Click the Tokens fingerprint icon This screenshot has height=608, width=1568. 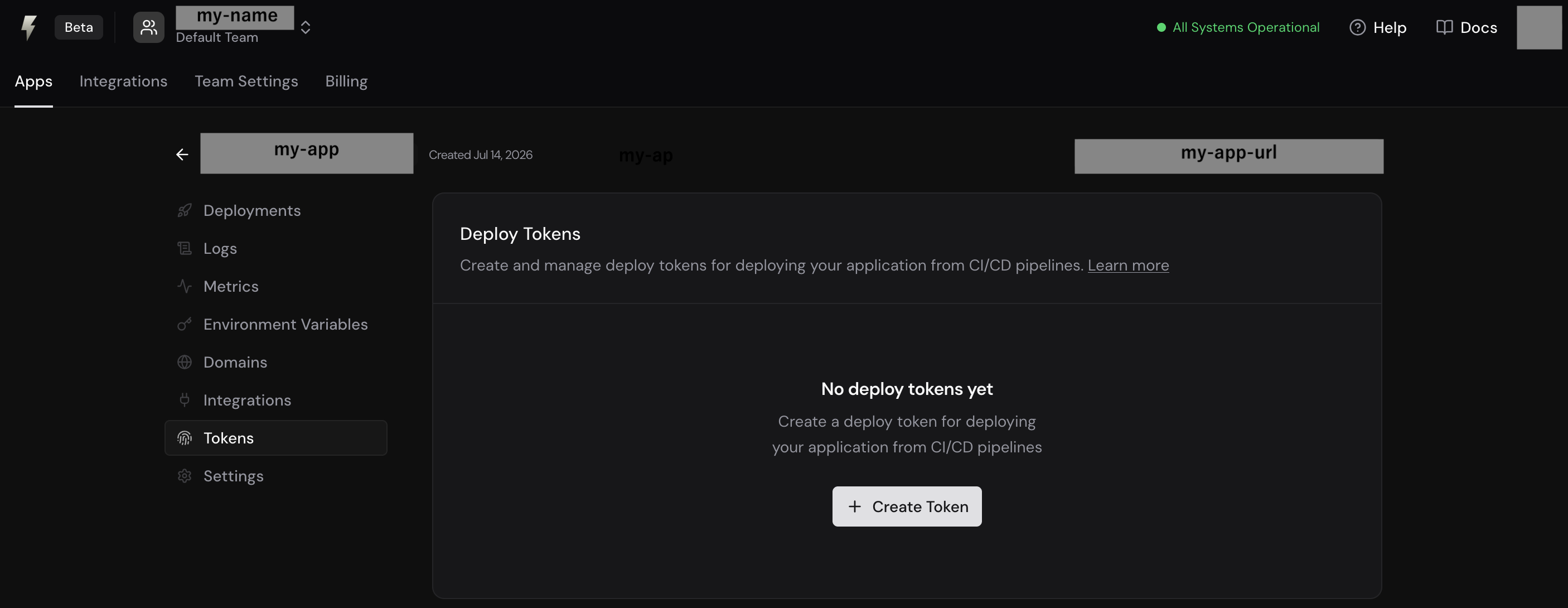pos(185,438)
